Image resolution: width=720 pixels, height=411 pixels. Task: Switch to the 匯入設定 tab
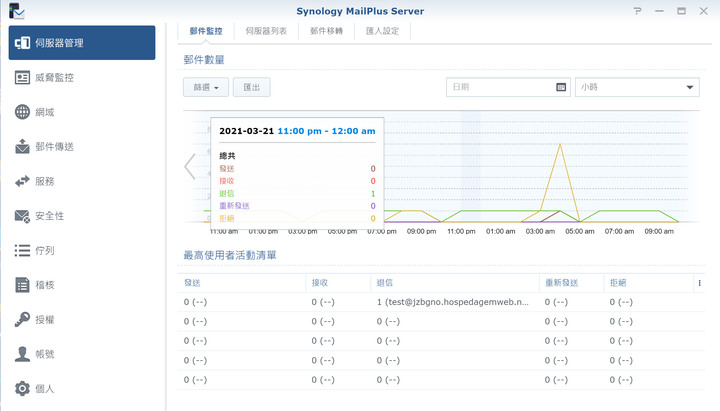(382, 31)
